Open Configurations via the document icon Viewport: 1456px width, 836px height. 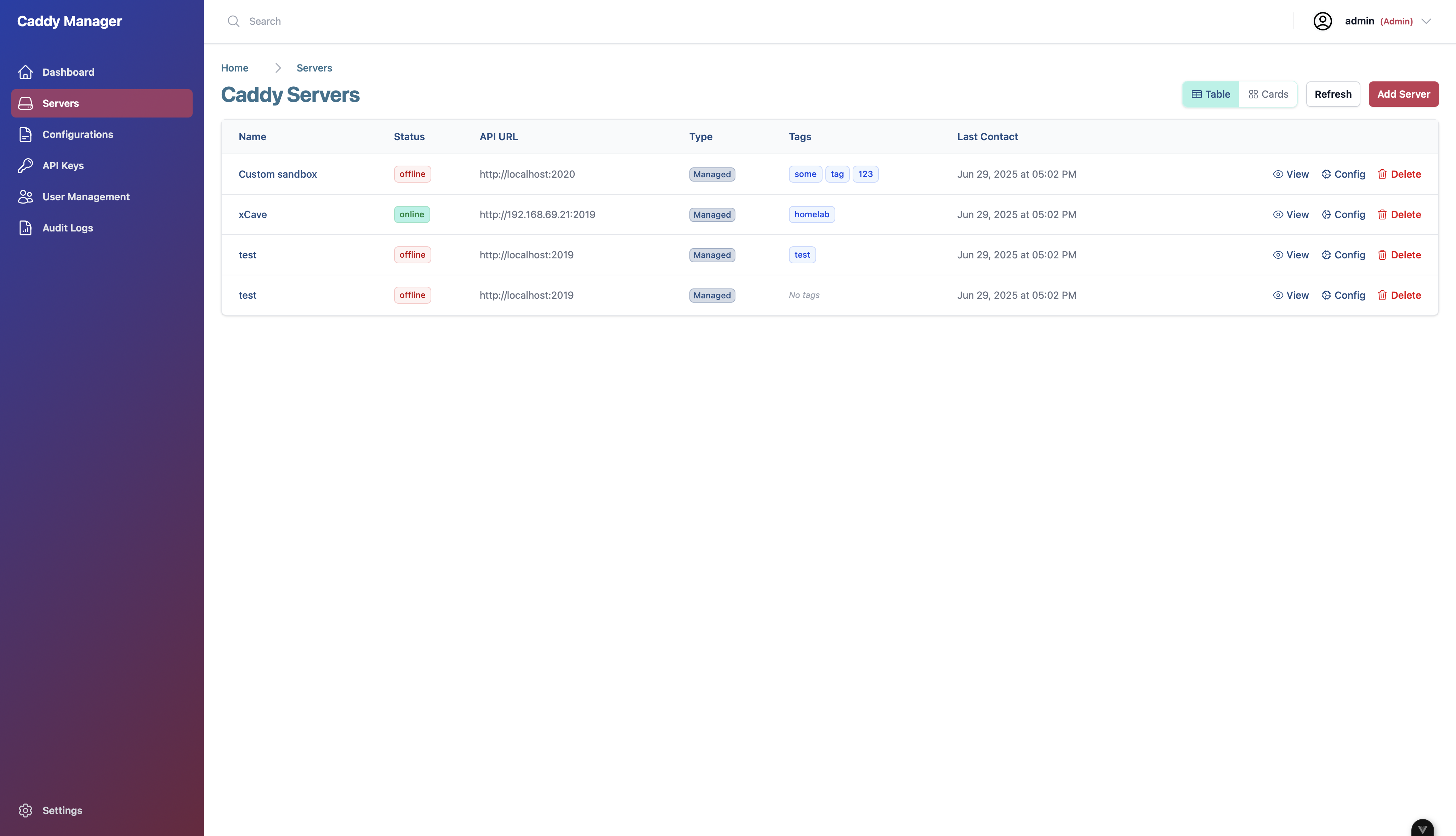pyautogui.click(x=25, y=134)
